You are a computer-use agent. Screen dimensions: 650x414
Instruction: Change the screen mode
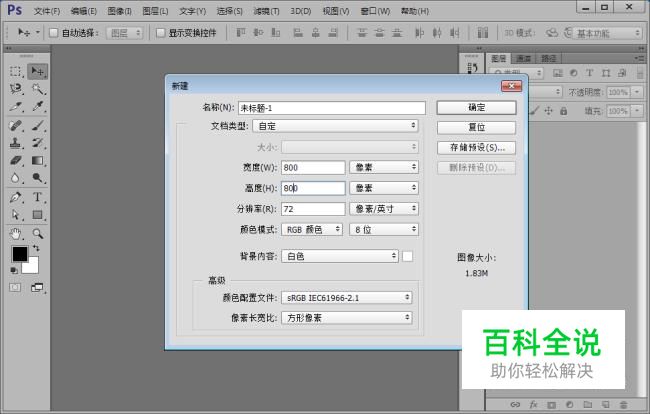tap(37, 287)
